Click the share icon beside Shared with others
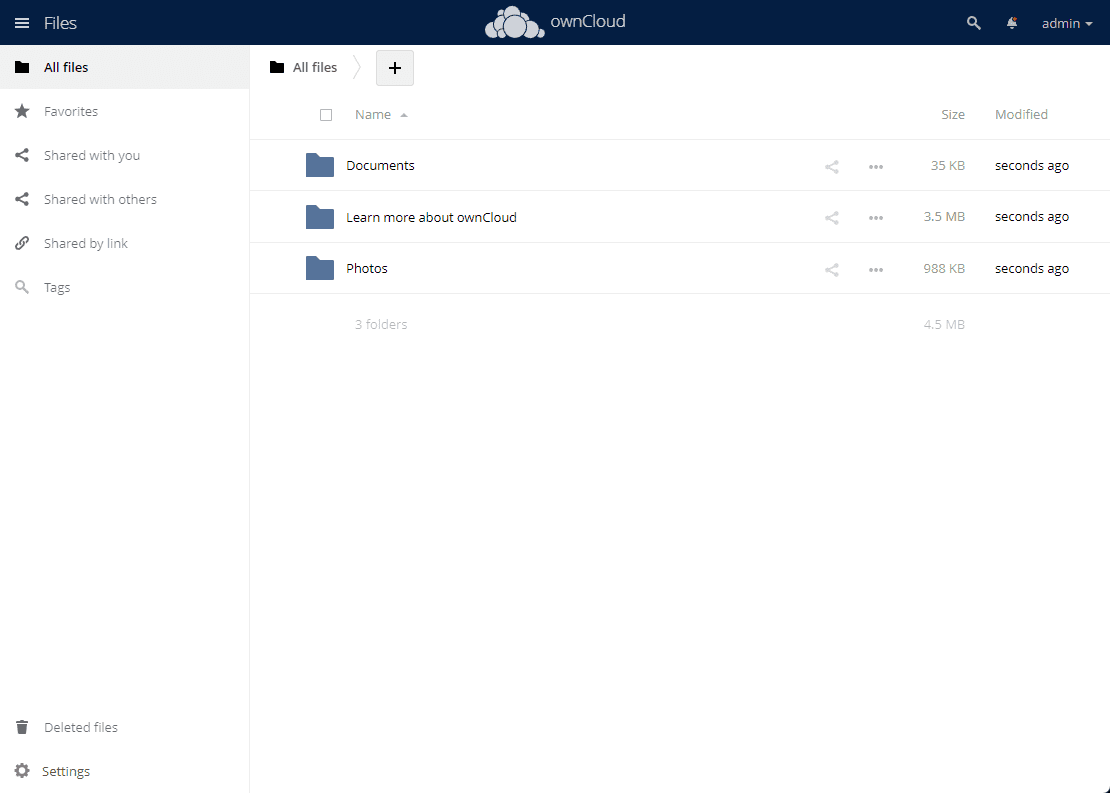The width and height of the screenshot is (1110, 793). tap(22, 199)
